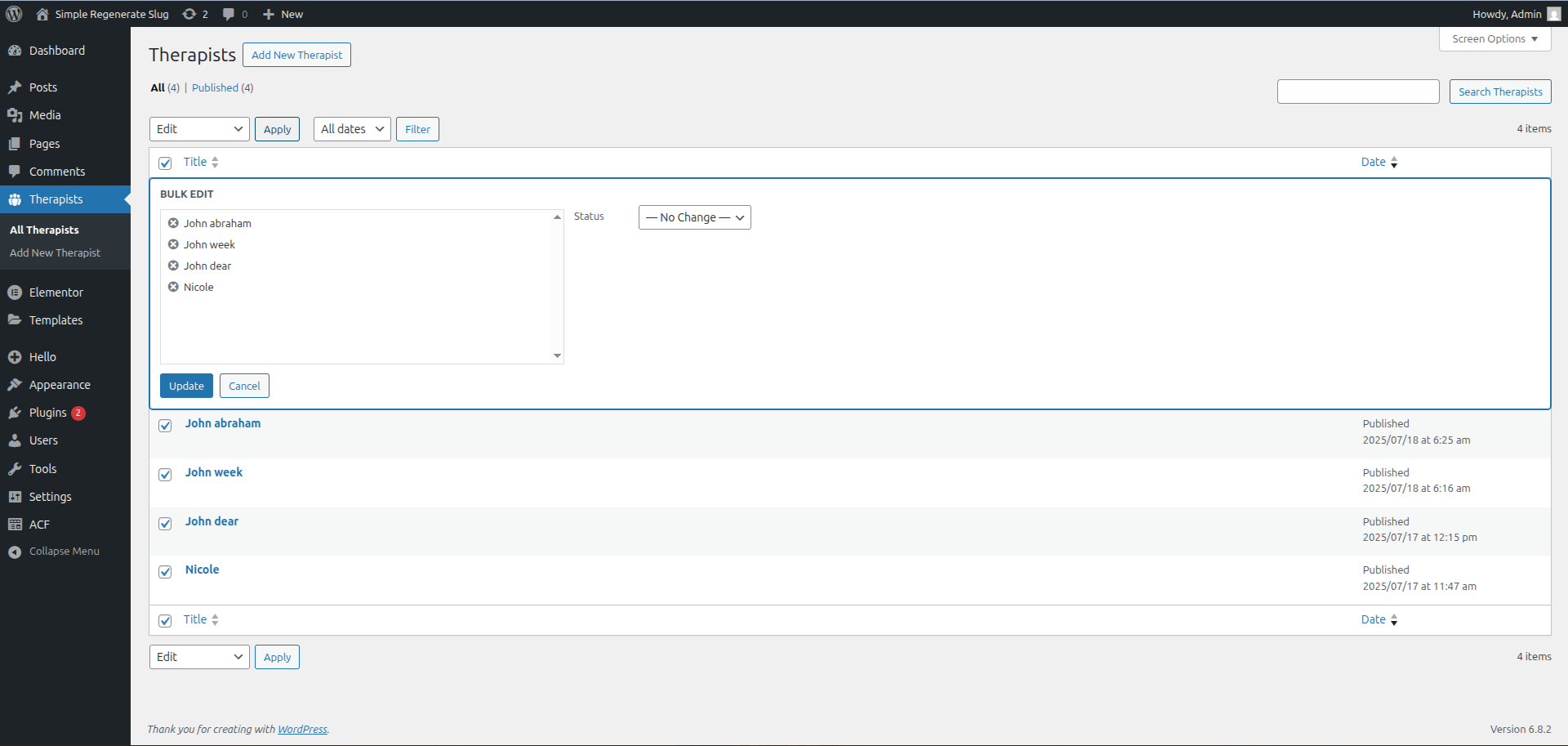Viewport: 1568px width, 746px height.
Task: Click the Tools wrench icon
Action: click(15, 469)
